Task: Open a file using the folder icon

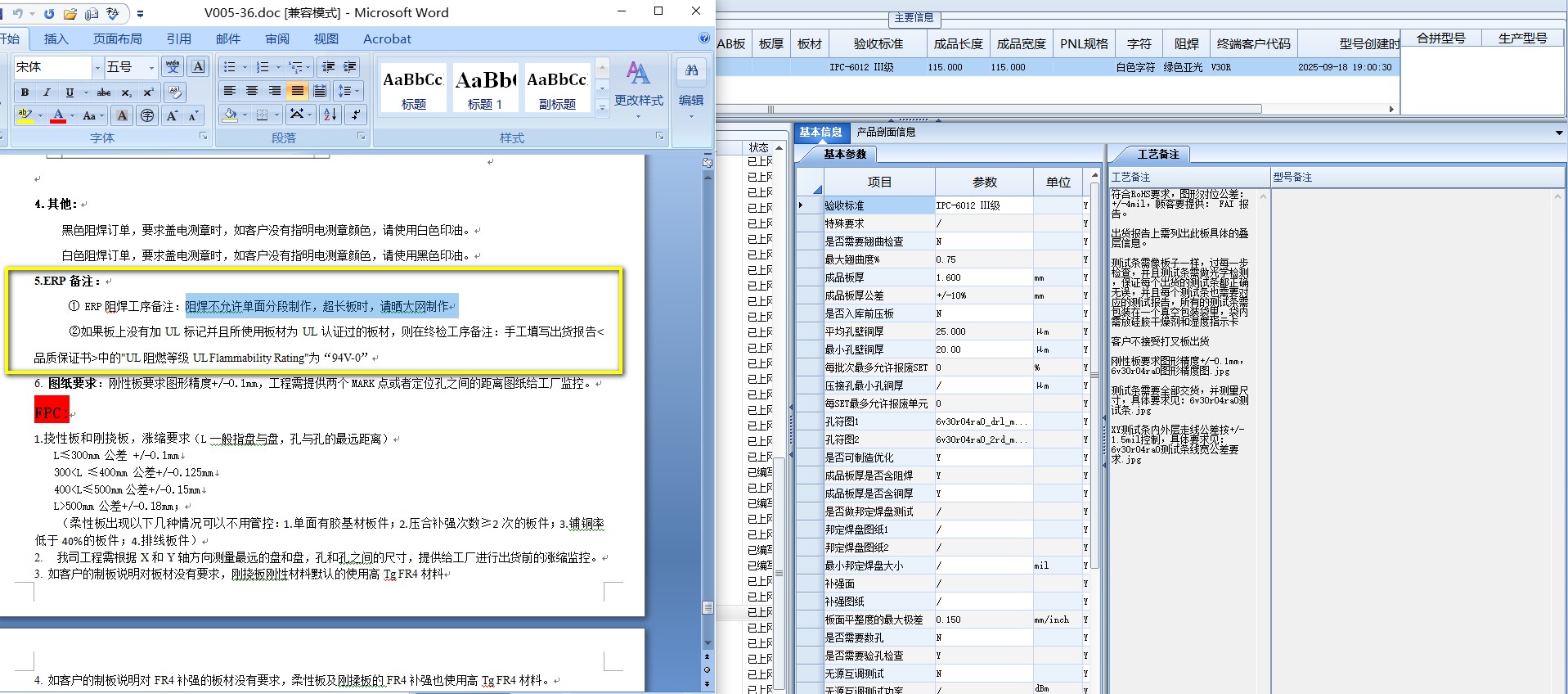Action: 70,13
